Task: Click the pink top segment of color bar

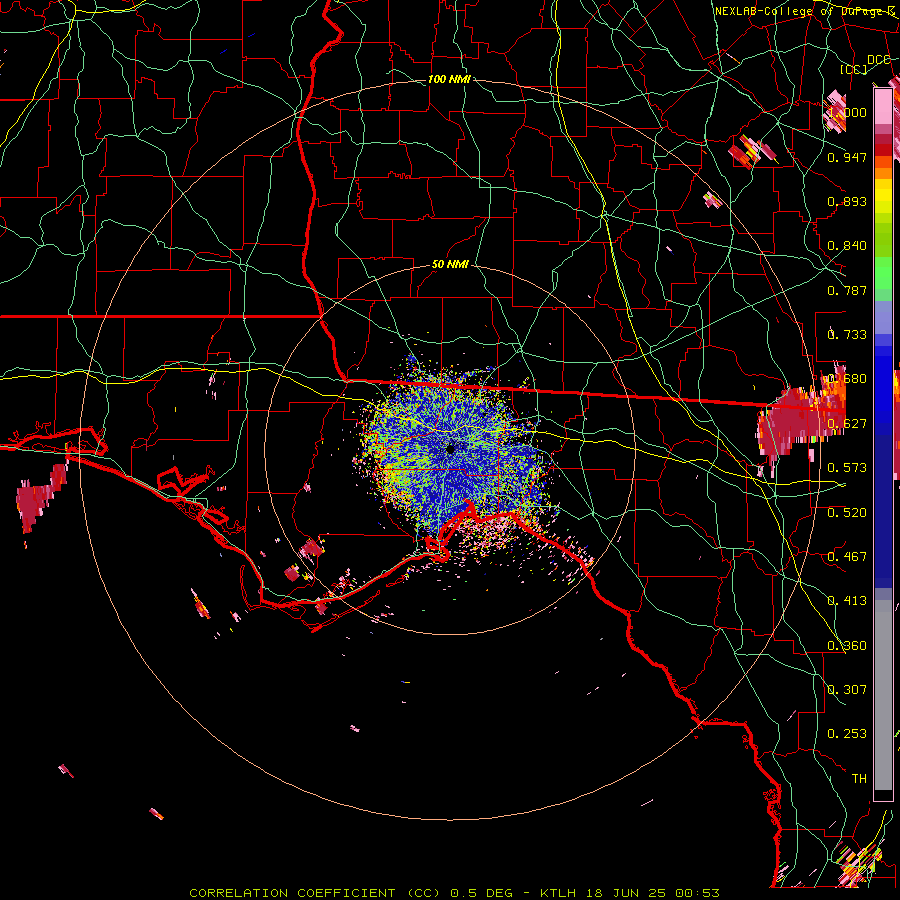Action: coord(883,106)
